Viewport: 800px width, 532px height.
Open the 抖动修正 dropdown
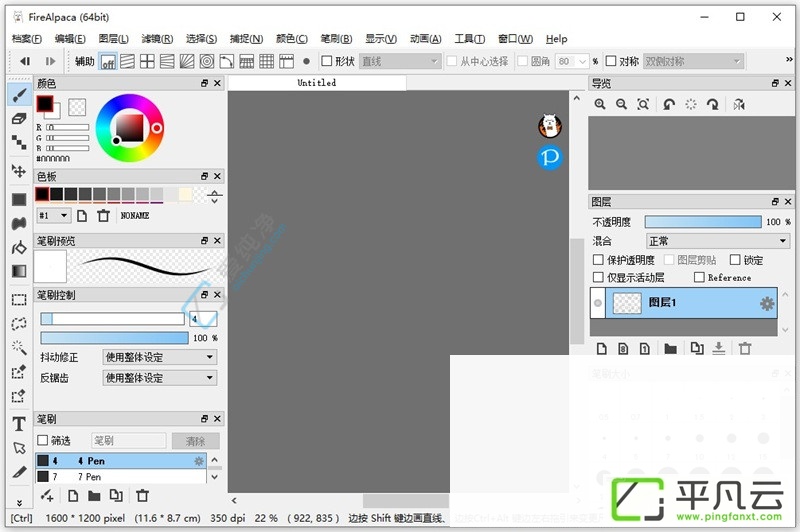point(160,357)
